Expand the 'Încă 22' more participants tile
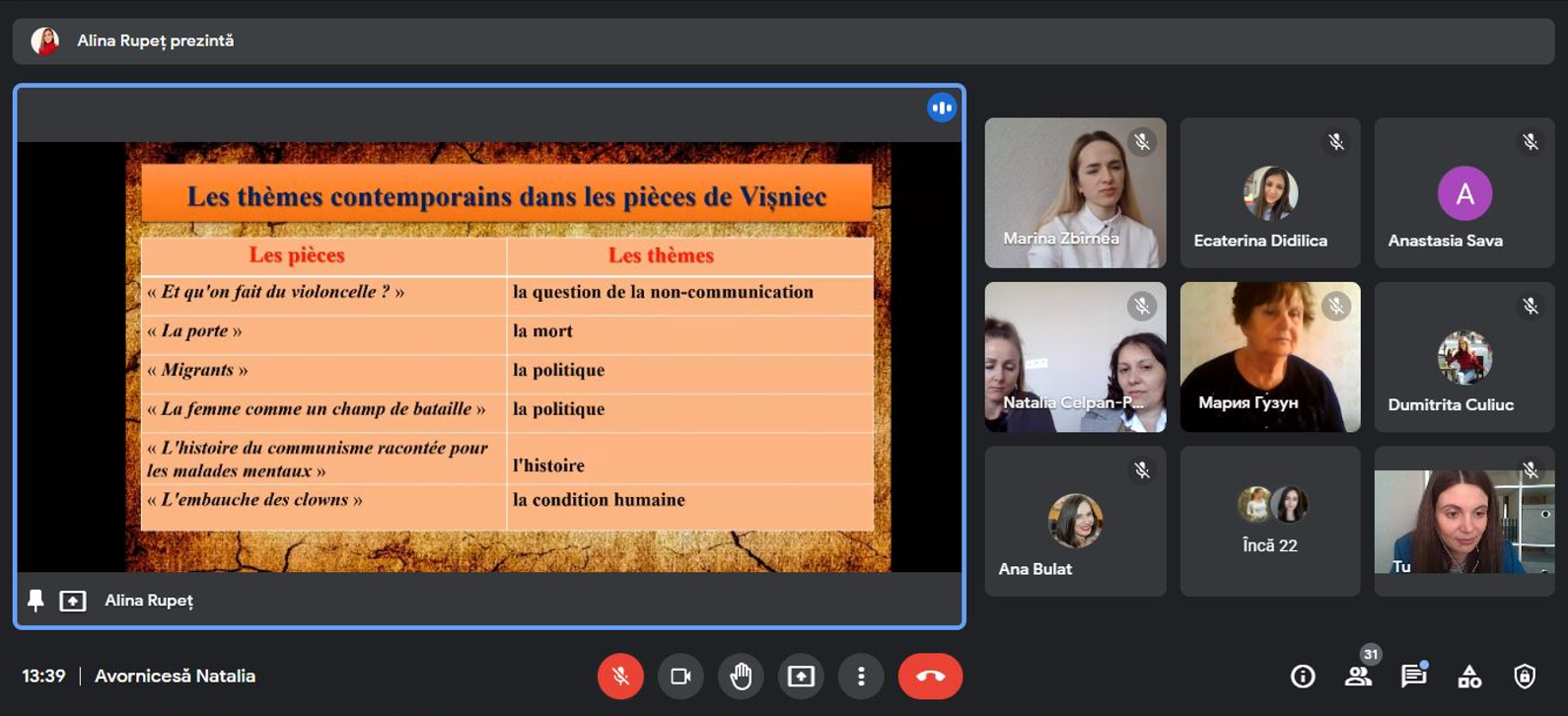The width and height of the screenshot is (1568, 716). (1270, 521)
